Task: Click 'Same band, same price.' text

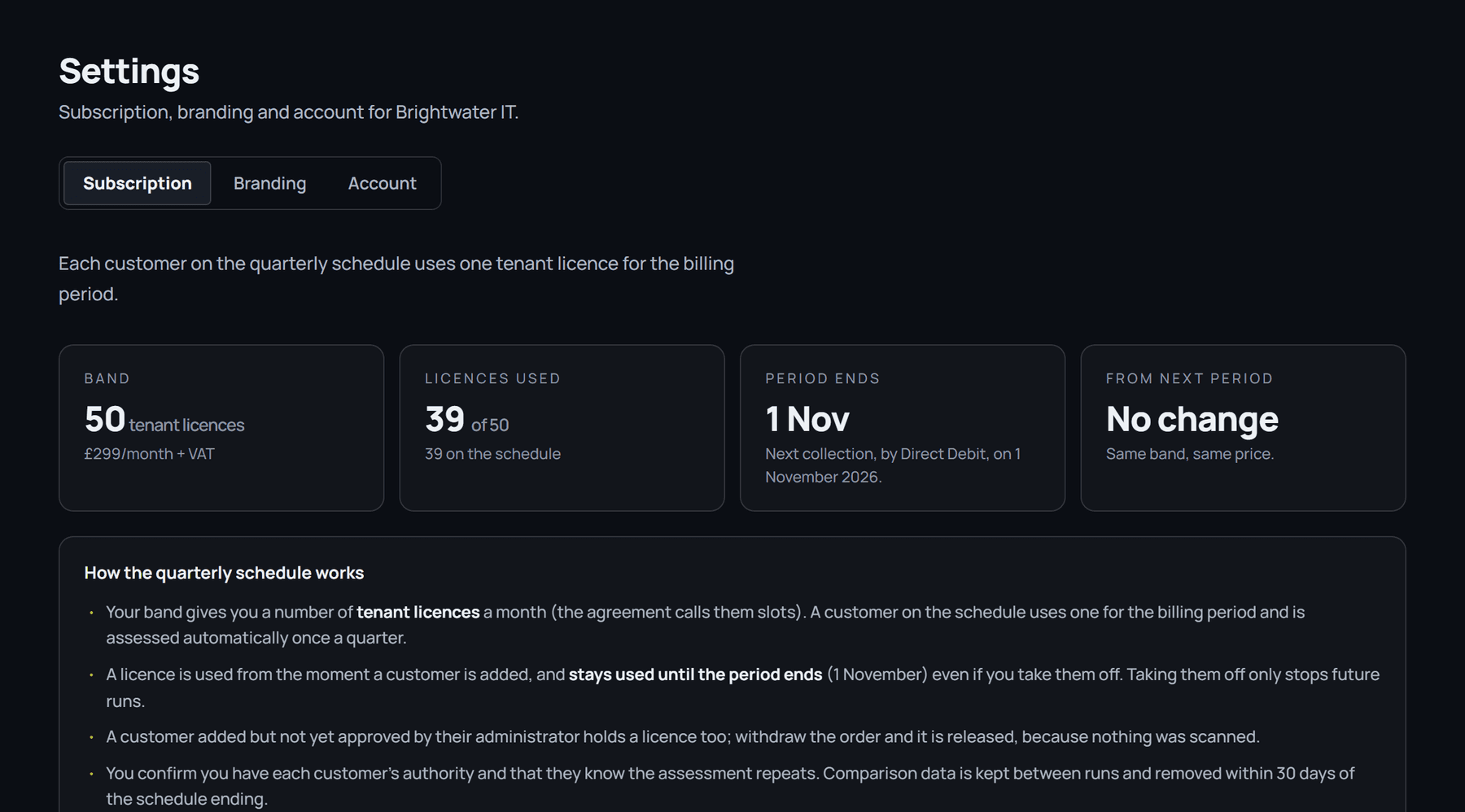Action: 1190,454
